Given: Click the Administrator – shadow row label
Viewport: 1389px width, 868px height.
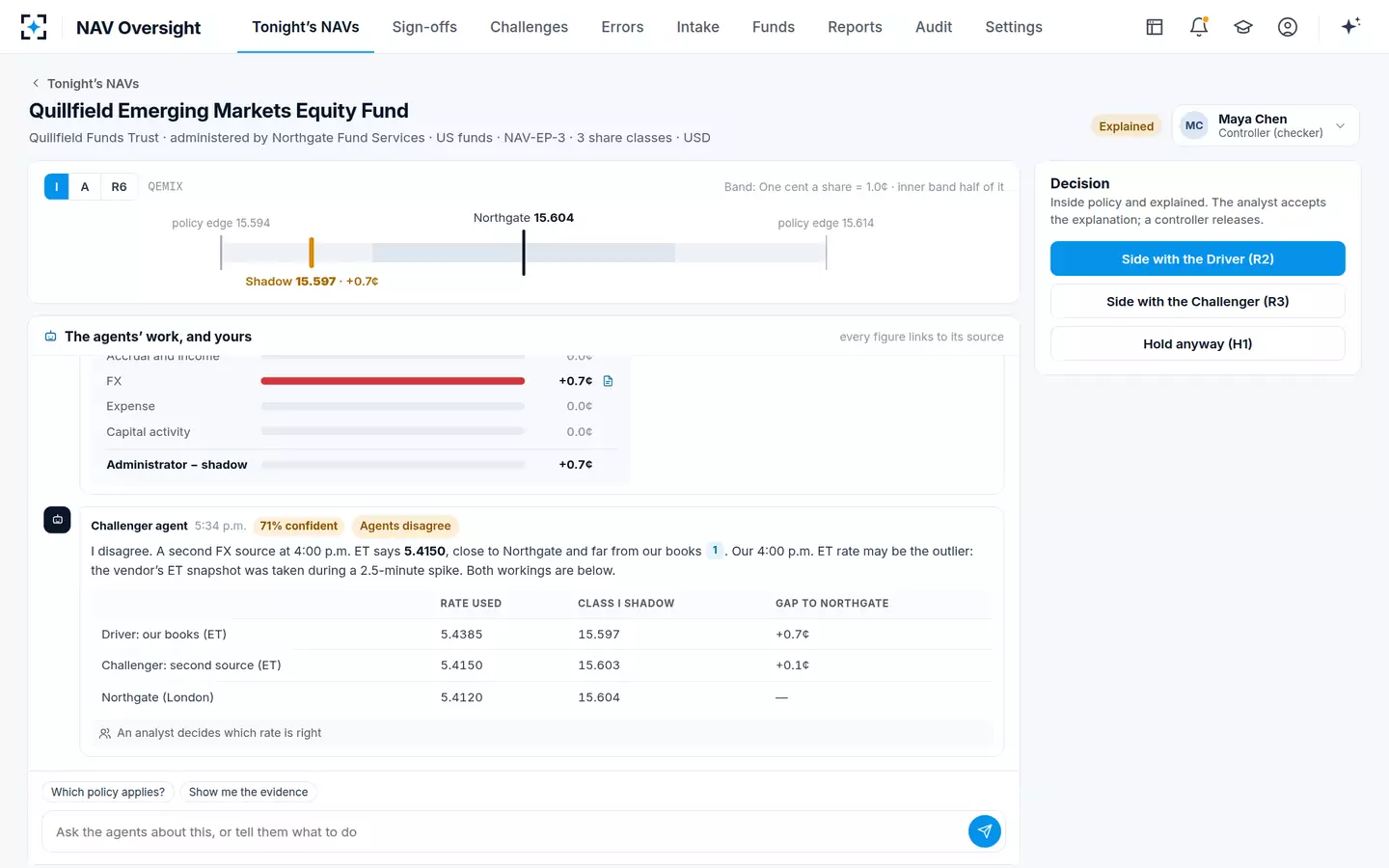Looking at the screenshot, I should point(177,465).
